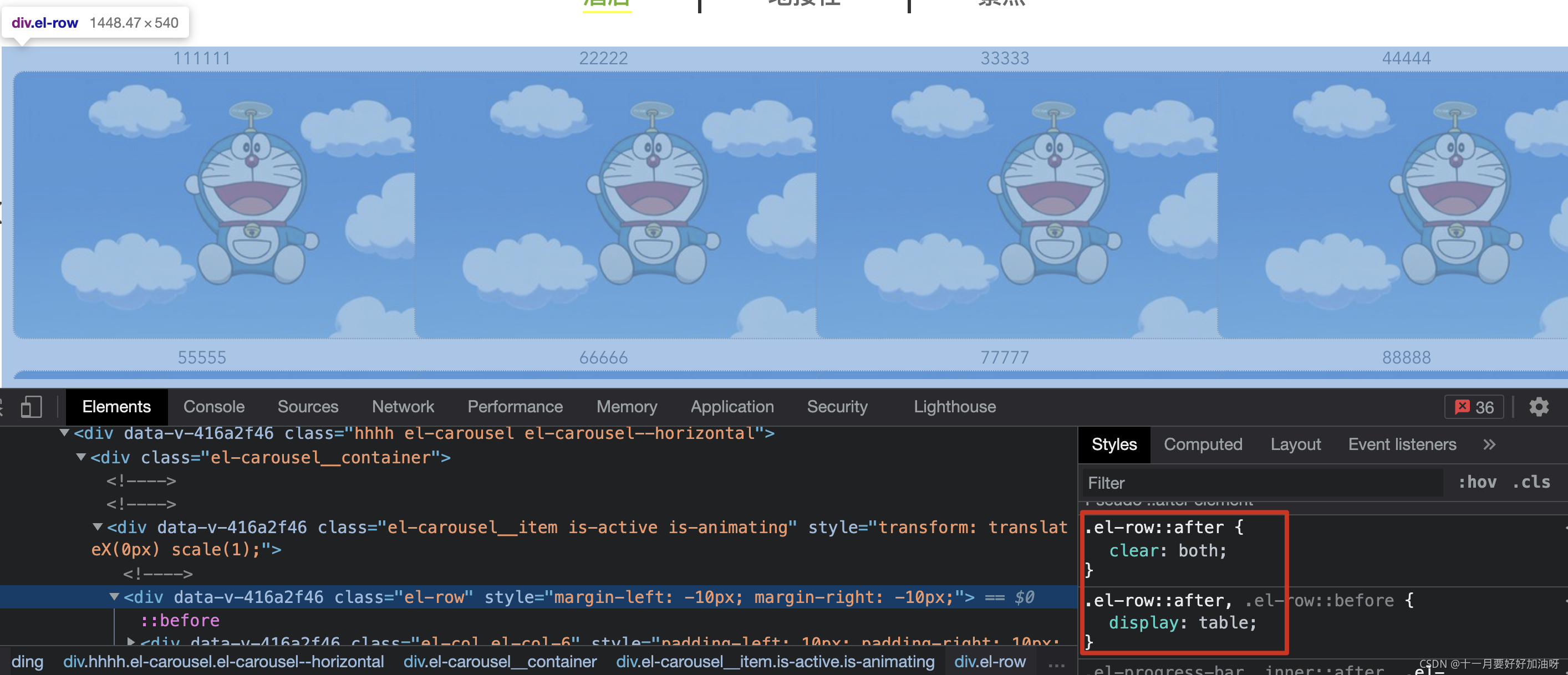Select the ::before pseudo-element node
This screenshot has width=1568, height=675.
click(180, 620)
